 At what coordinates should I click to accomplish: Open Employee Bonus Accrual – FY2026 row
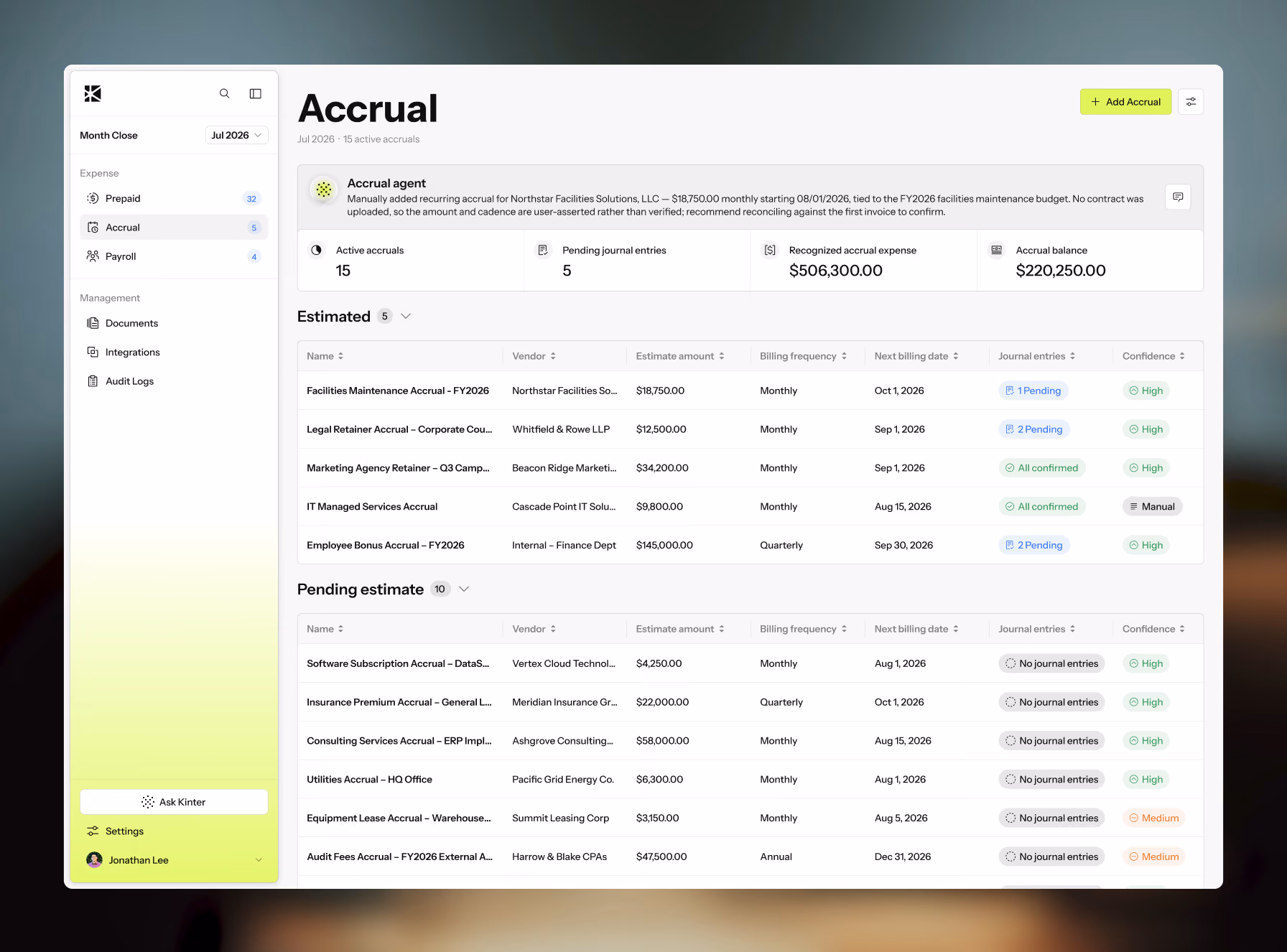(x=751, y=545)
